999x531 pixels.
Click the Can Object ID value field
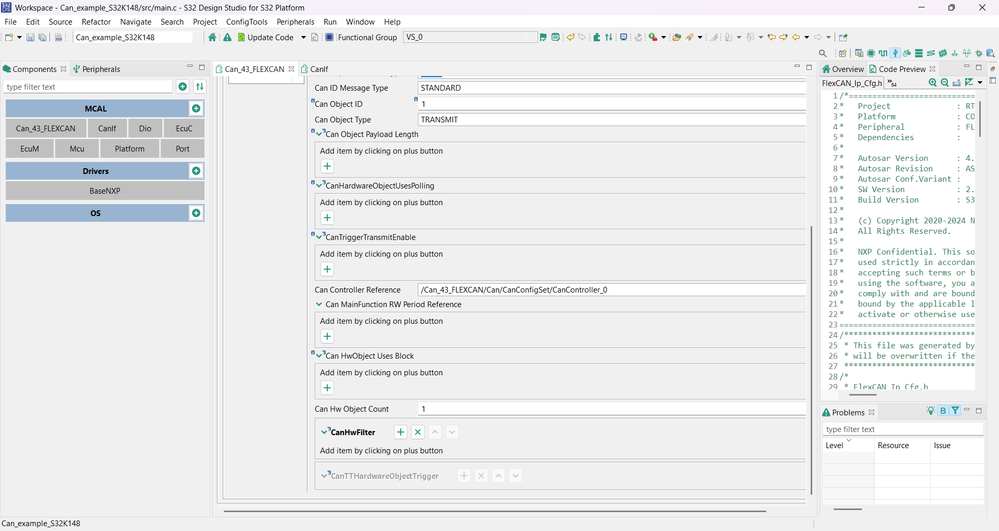pyautogui.click(x=612, y=104)
